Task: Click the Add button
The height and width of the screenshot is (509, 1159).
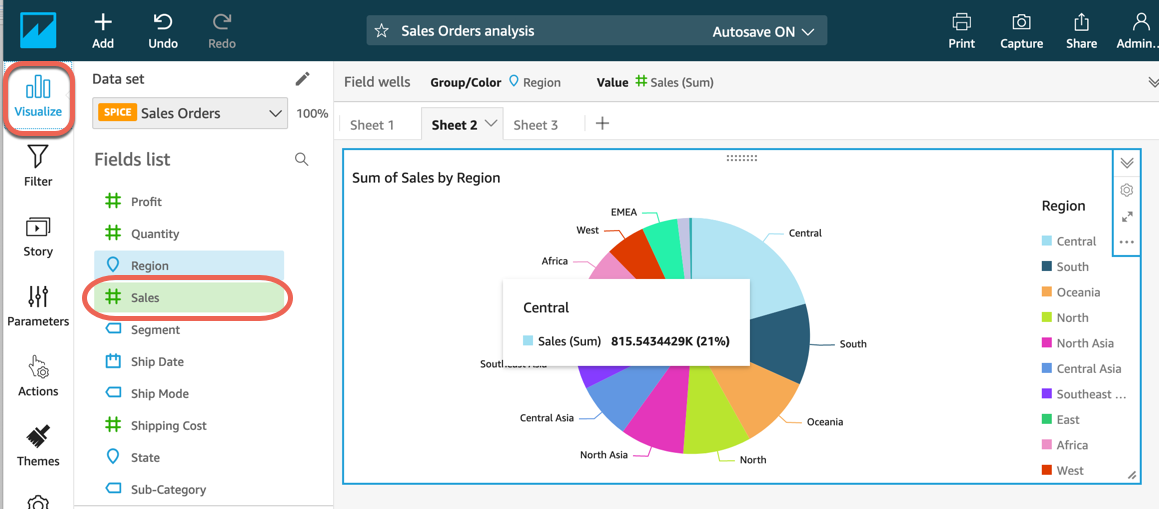Action: click(103, 30)
